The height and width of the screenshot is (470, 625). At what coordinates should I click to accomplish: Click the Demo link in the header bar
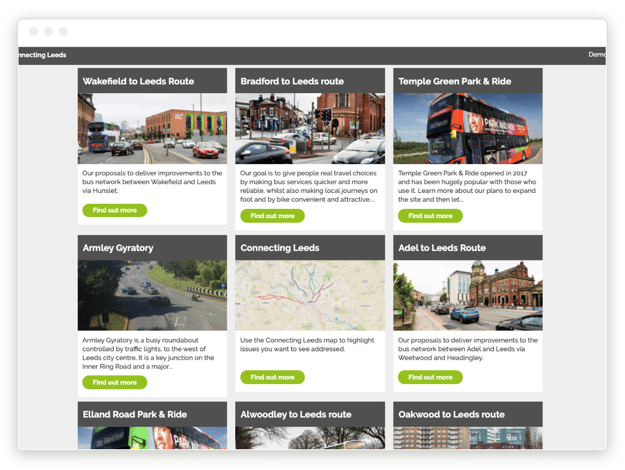(x=597, y=55)
